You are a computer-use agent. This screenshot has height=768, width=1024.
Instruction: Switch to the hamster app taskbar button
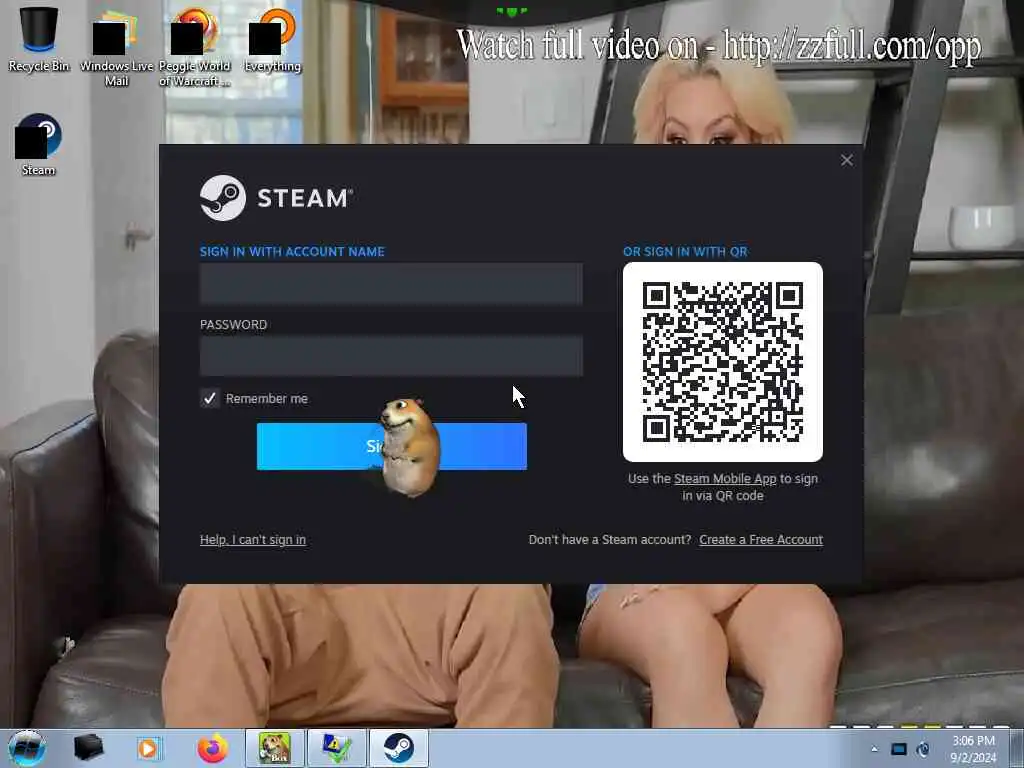pos(274,748)
